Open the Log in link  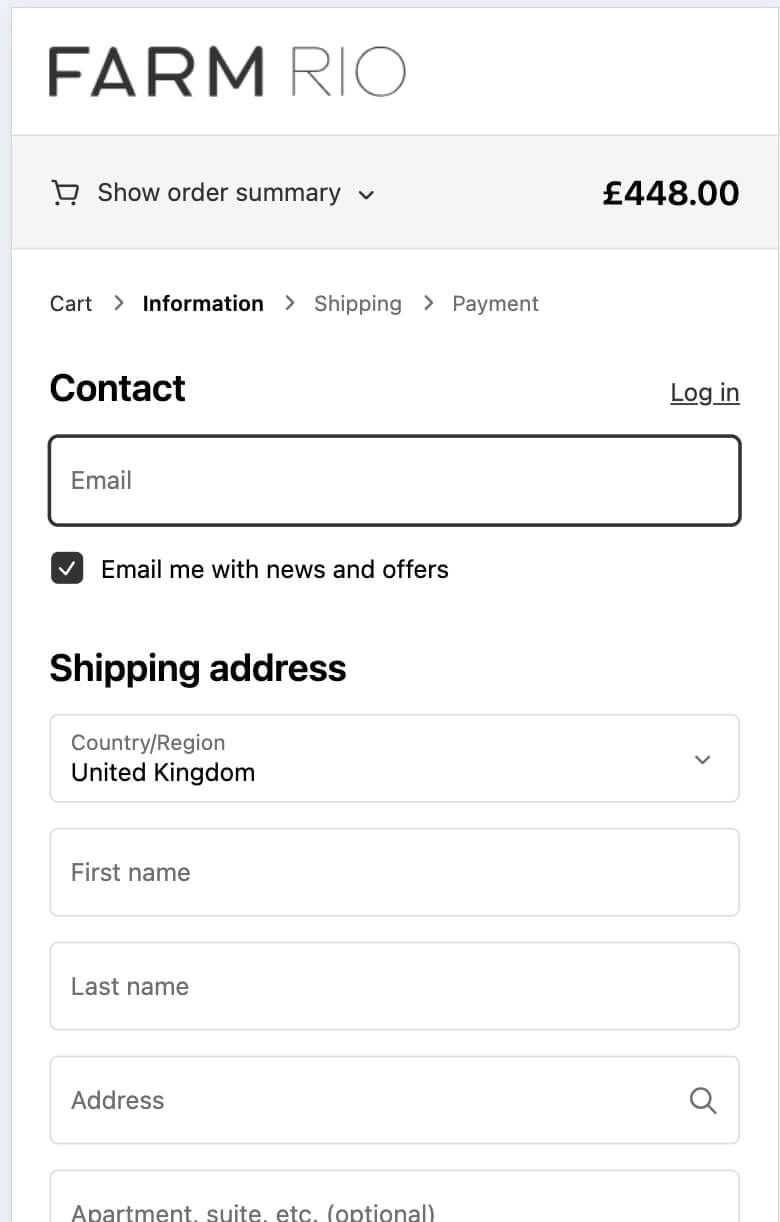coord(705,393)
